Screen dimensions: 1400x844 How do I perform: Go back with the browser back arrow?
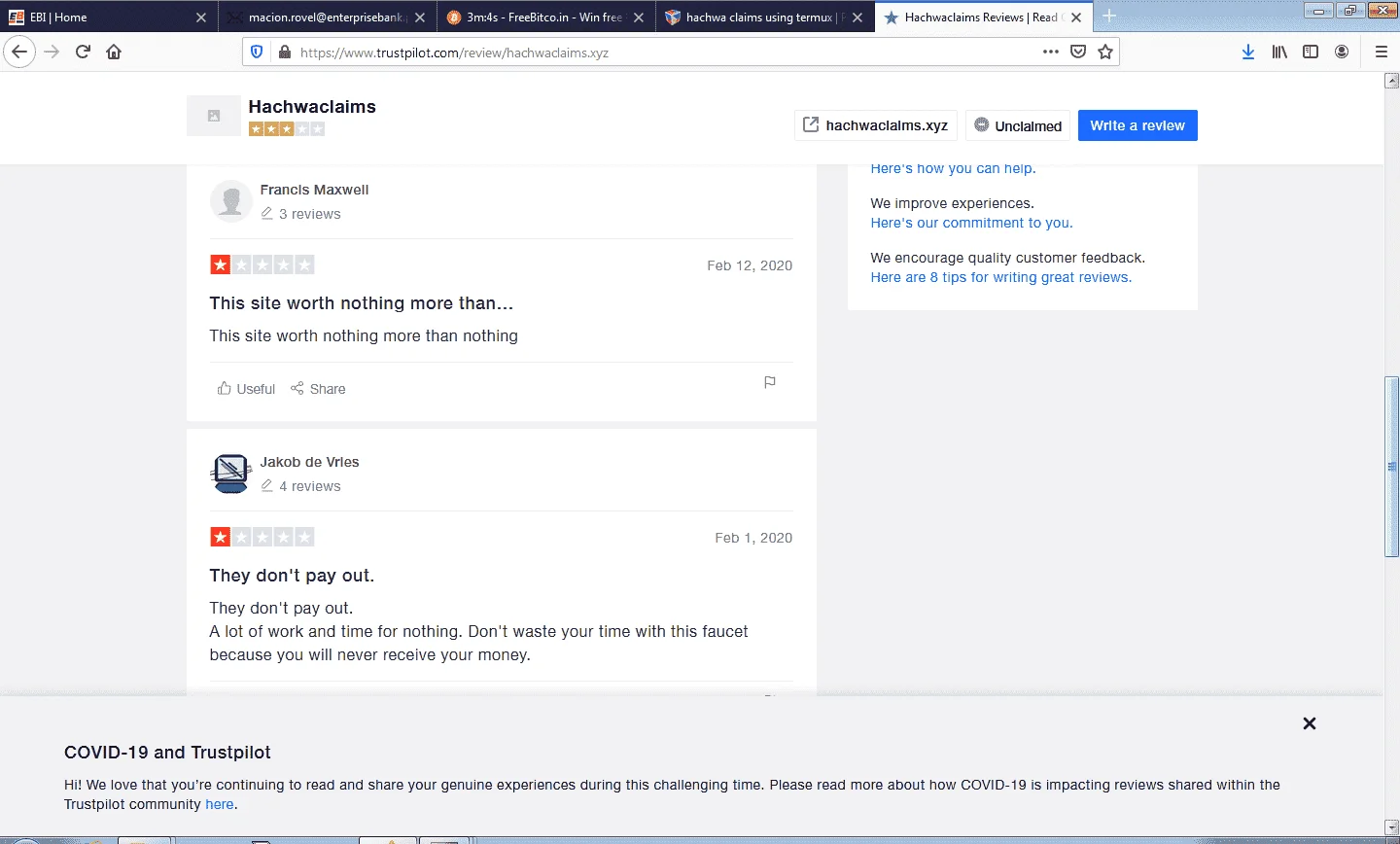click(x=19, y=53)
